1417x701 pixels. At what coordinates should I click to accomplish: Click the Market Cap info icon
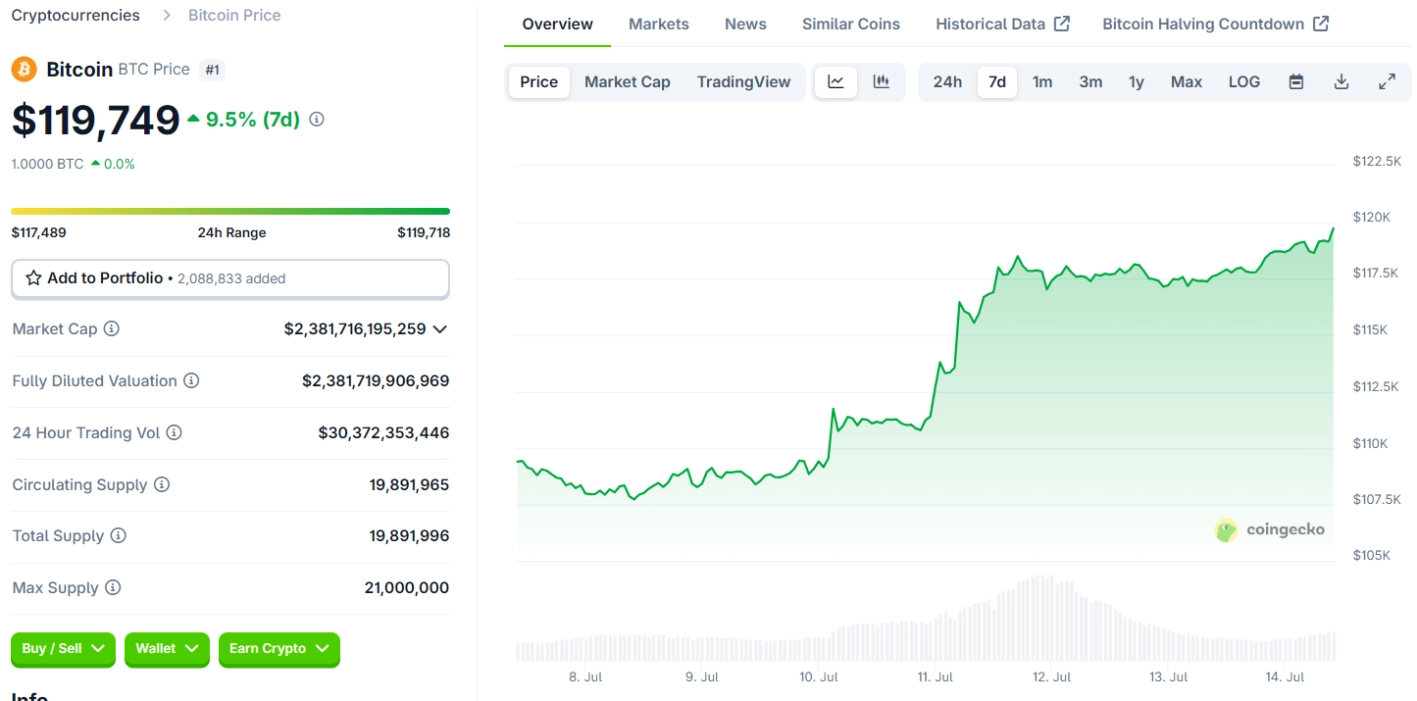tap(112, 328)
